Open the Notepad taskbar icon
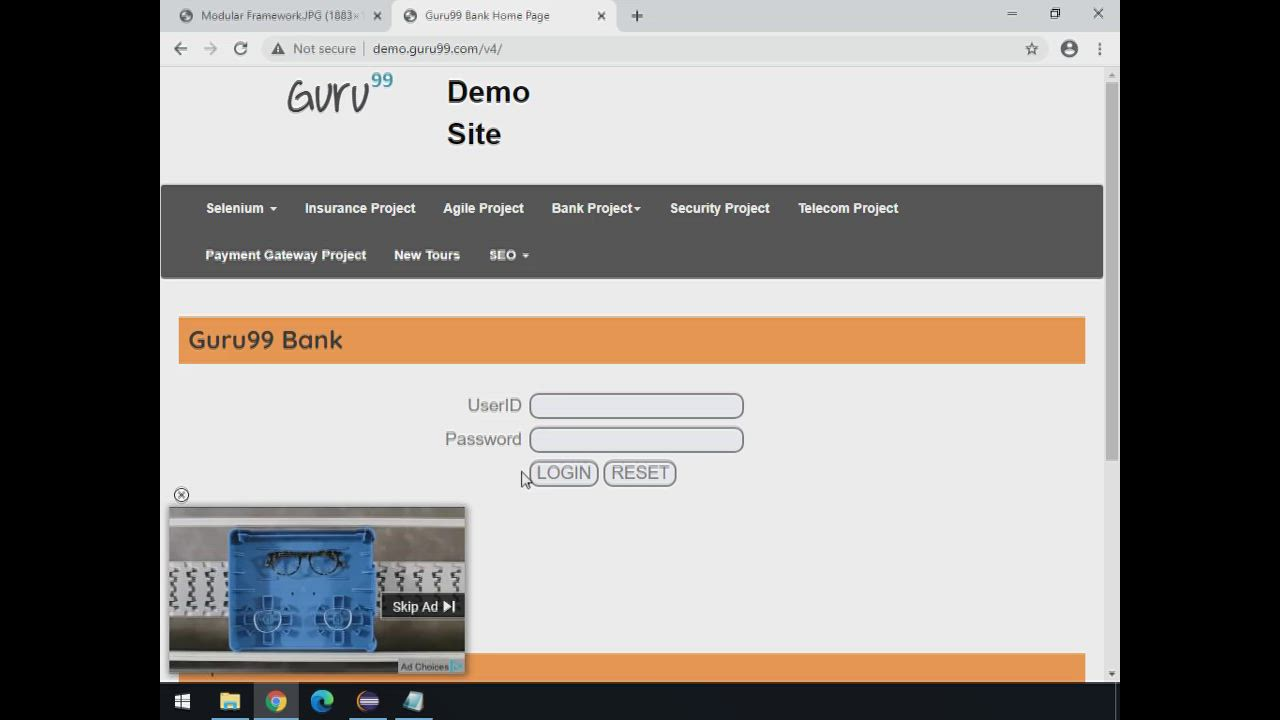Image resolution: width=1280 pixels, height=720 pixels. click(x=414, y=701)
